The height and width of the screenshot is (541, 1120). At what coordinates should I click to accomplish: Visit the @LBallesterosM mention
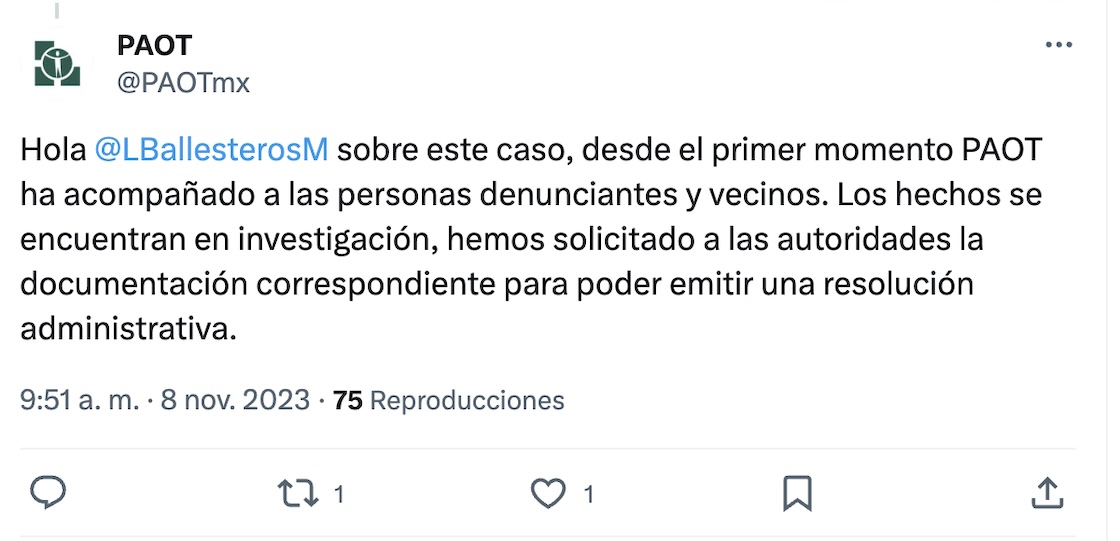[x=211, y=150]
